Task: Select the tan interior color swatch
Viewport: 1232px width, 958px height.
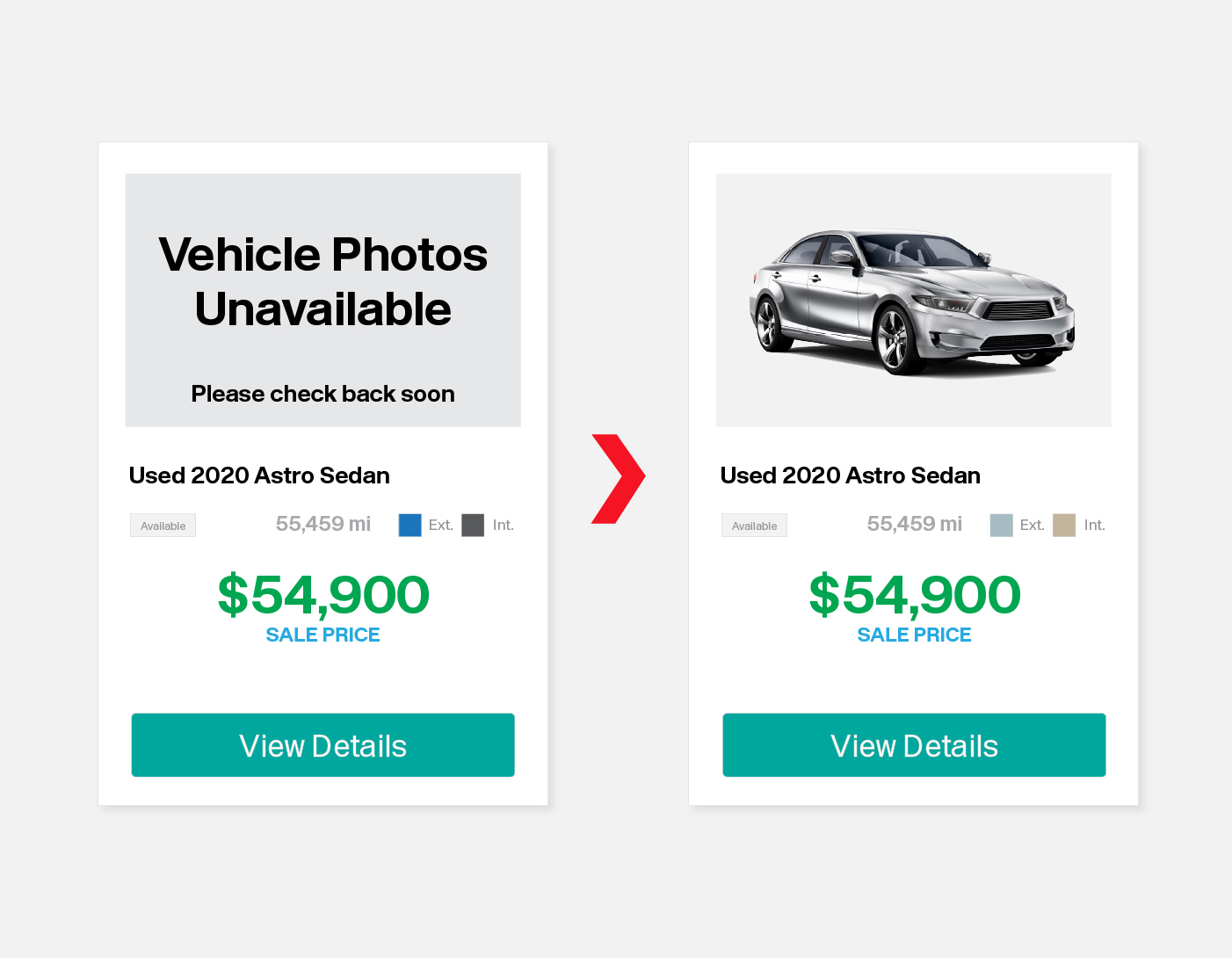Action: (1064, 526)
